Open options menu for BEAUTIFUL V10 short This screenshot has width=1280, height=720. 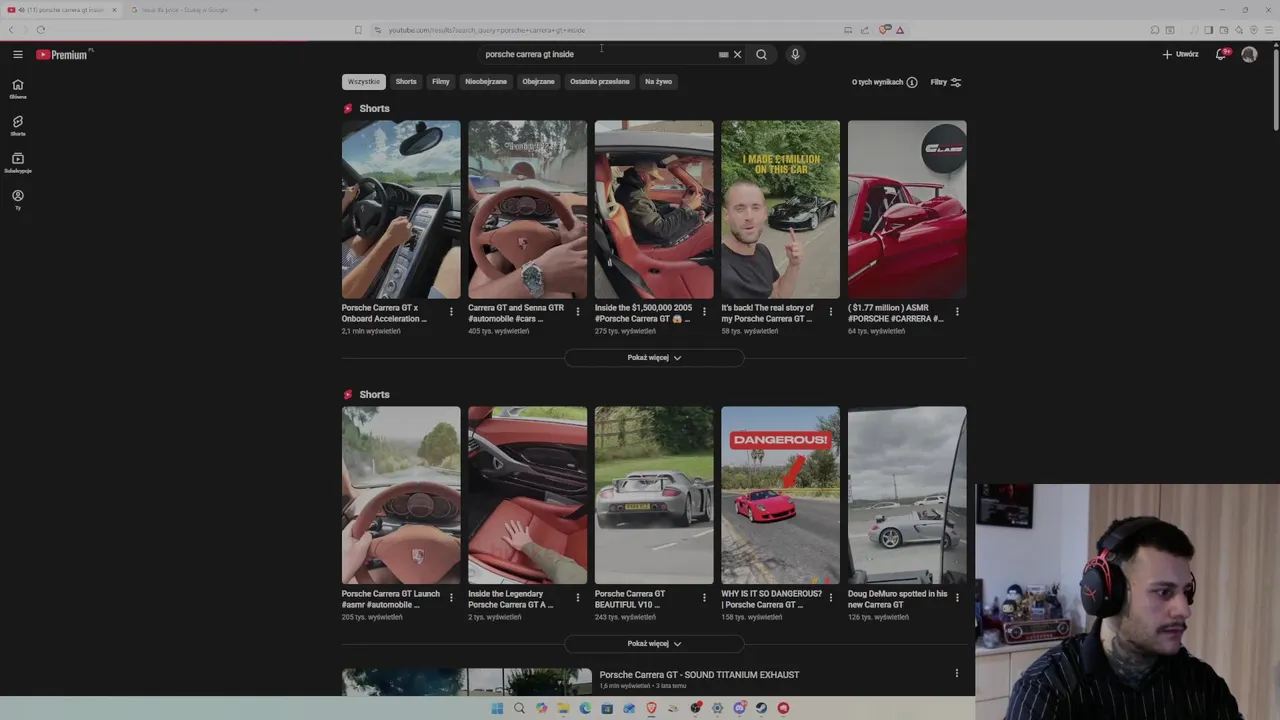704,598
